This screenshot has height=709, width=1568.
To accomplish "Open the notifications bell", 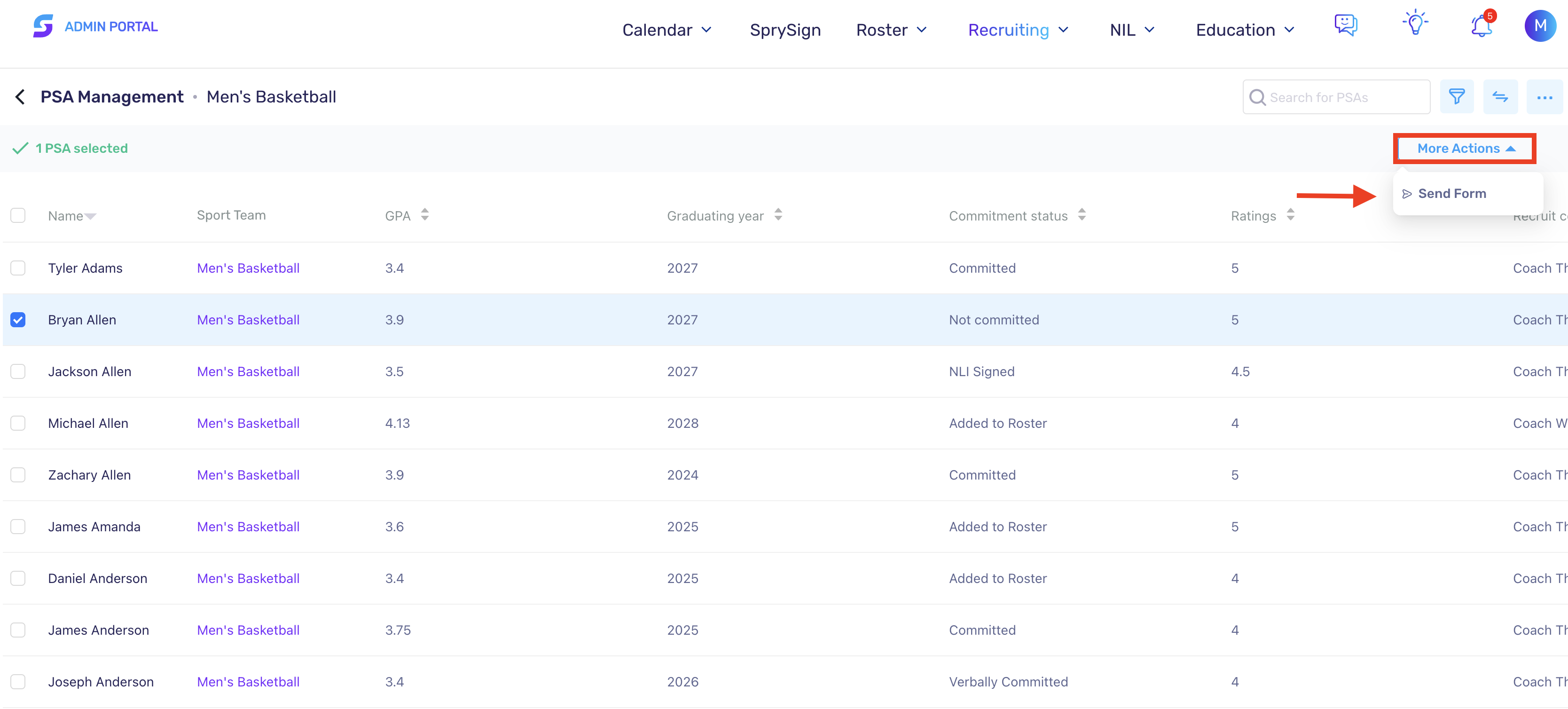I will pyautogui.click(x=1482, y=25).
